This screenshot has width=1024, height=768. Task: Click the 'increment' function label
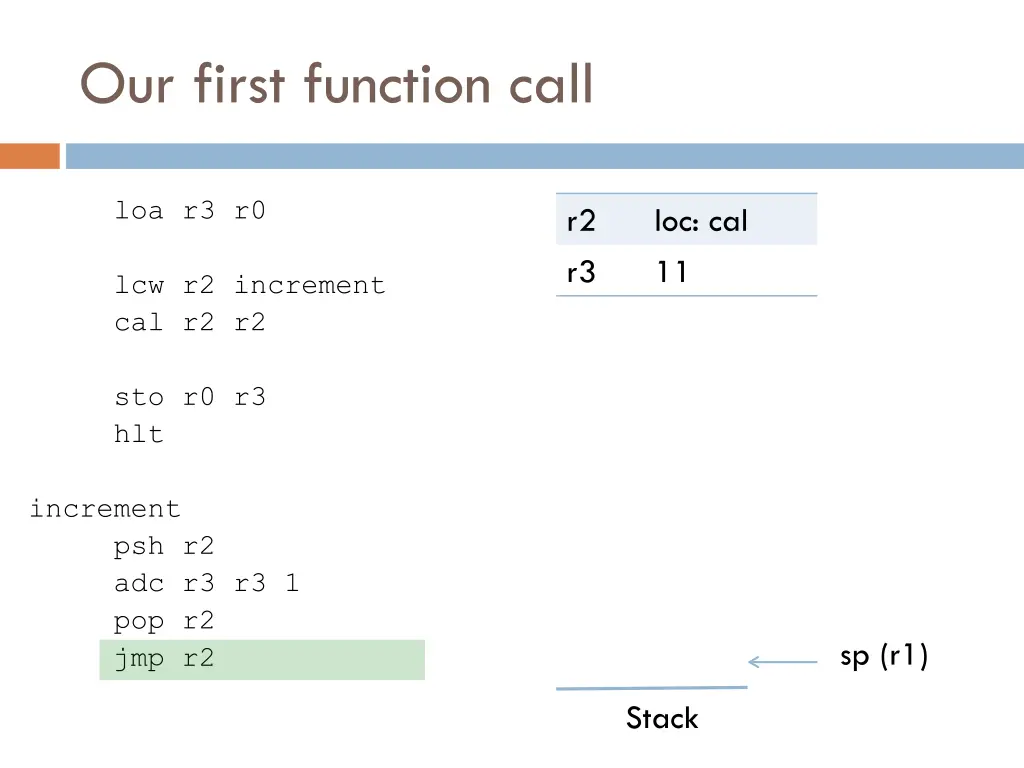click(105, 509)
